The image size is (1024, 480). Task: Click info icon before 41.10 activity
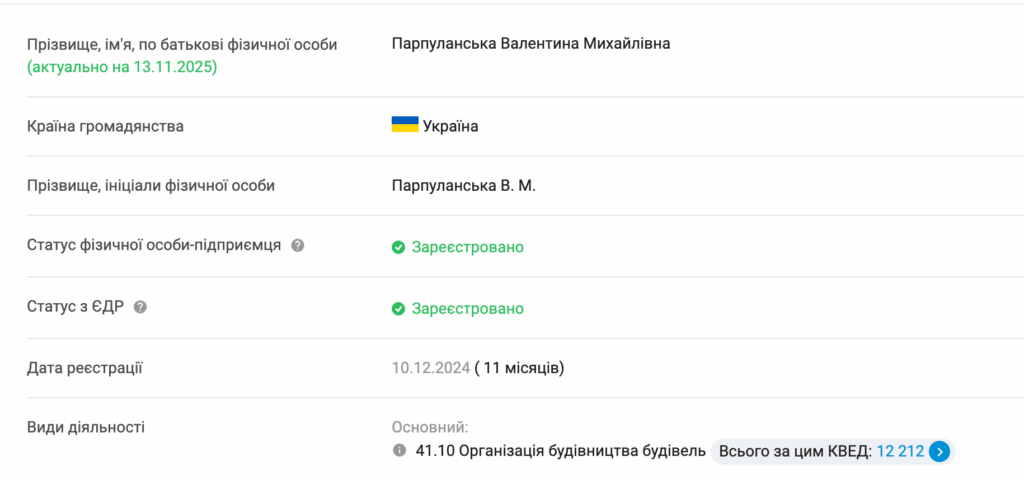(399, 451)
